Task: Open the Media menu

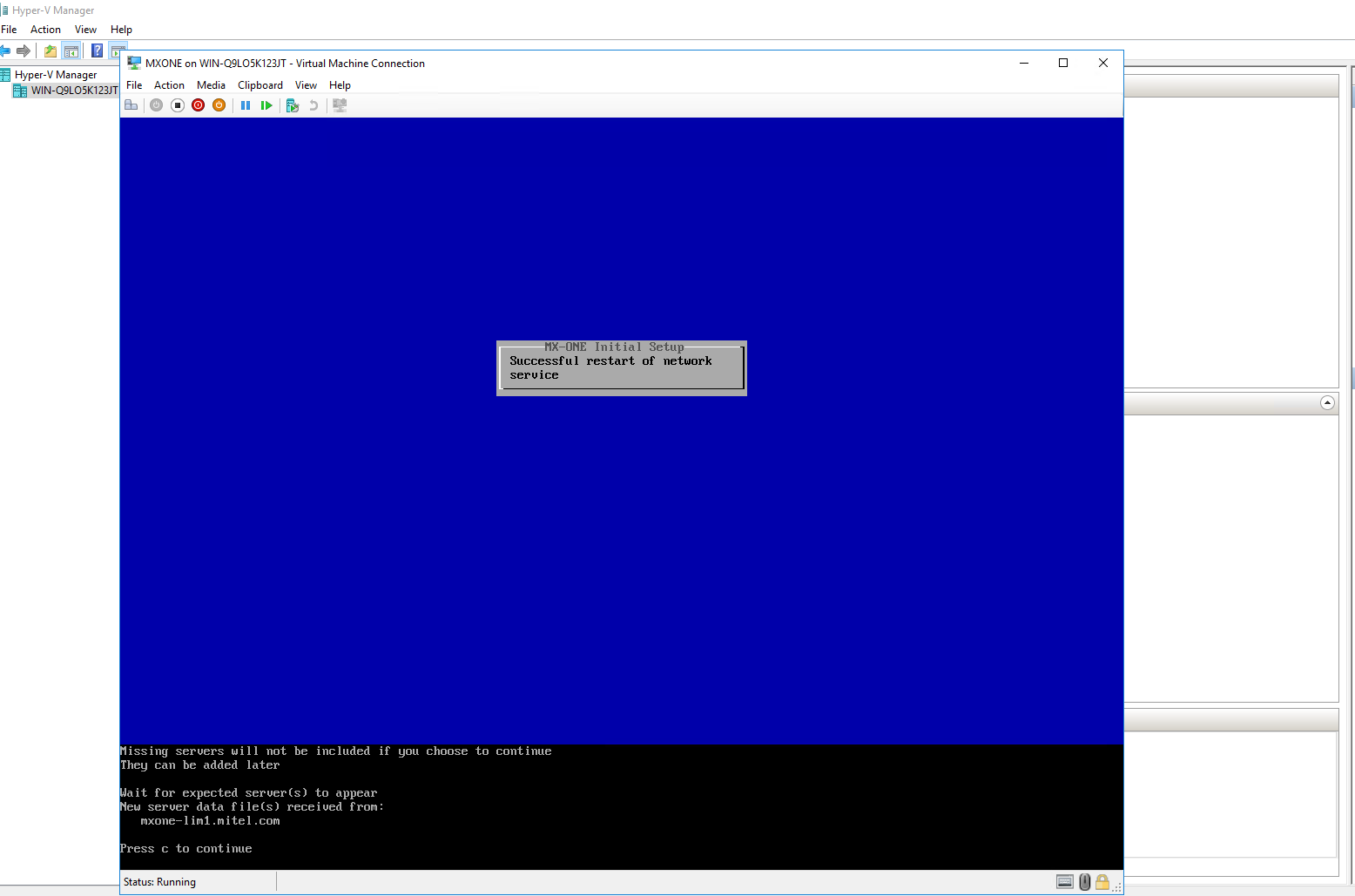Action: click(211, 85)
